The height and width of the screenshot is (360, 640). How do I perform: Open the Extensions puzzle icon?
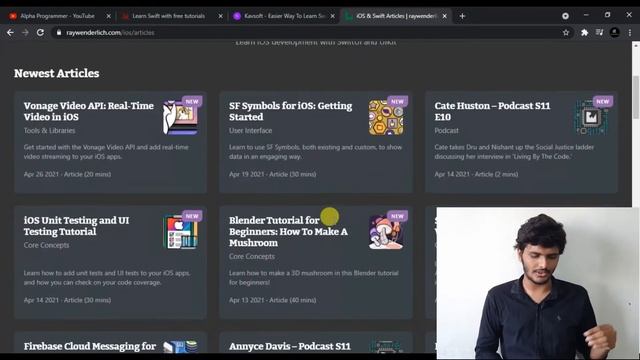pos(584,33)
